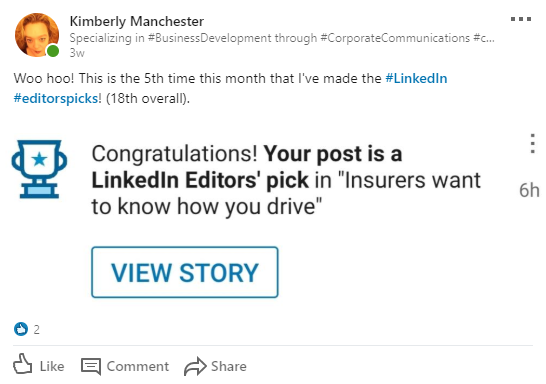Click the Comment speech bubble icon
Viewport: 546px width, 384px height.
coord(91,367)
